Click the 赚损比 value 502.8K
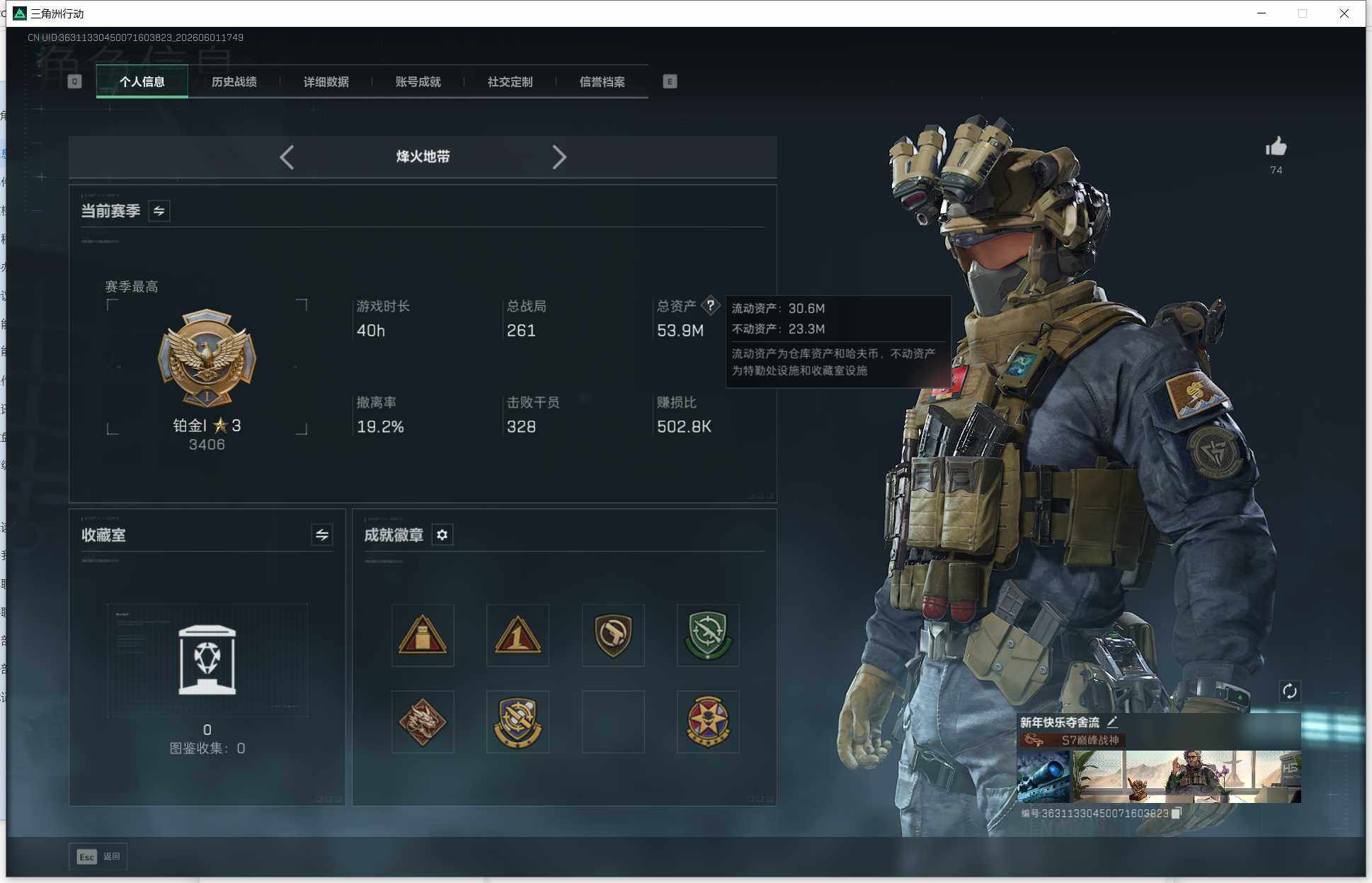1372x883 pixels. pyautogui.click(x=684, y=427)
